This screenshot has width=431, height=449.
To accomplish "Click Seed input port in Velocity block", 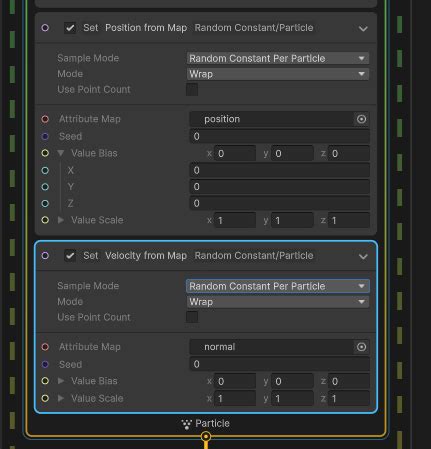I will click(x=45, y=364).
